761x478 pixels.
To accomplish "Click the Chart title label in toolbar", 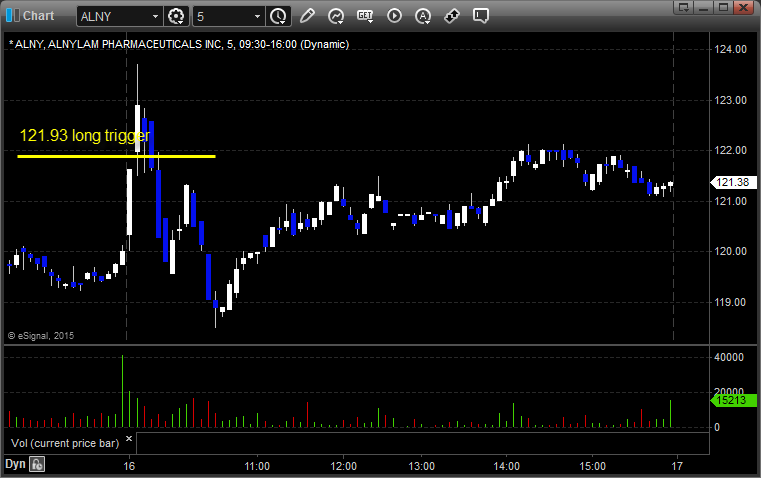I will (38, 16).
